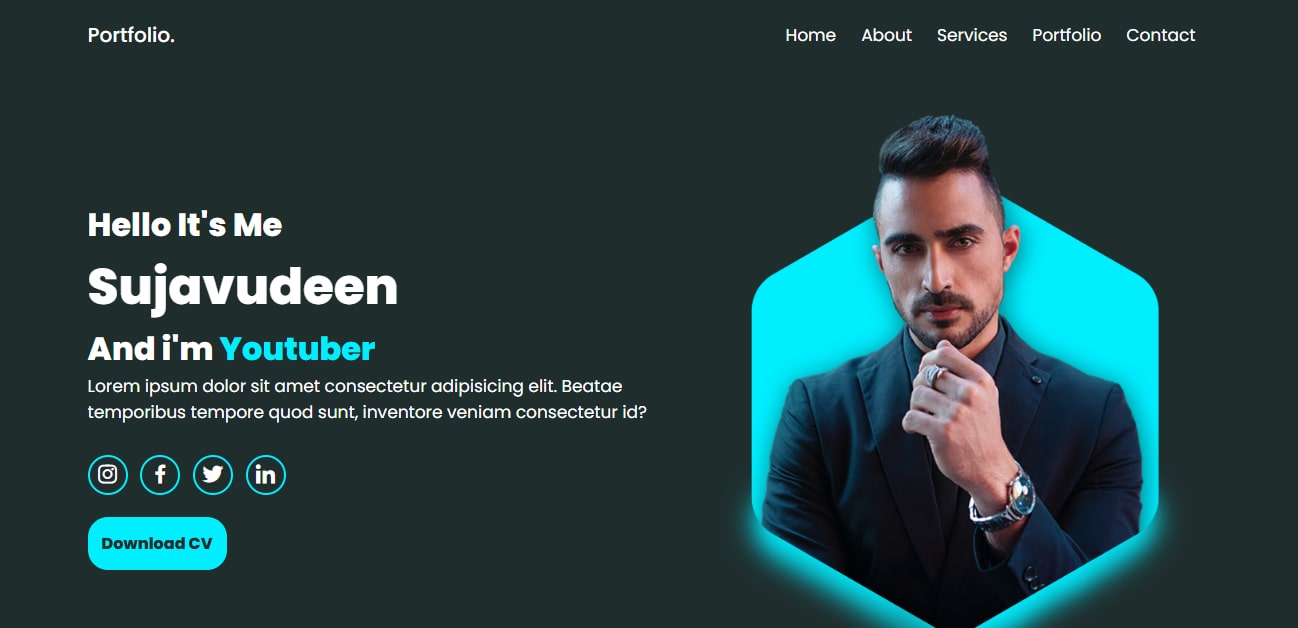
Task: Click the 'Hello It's Me' heading
Action: point(185,225)
